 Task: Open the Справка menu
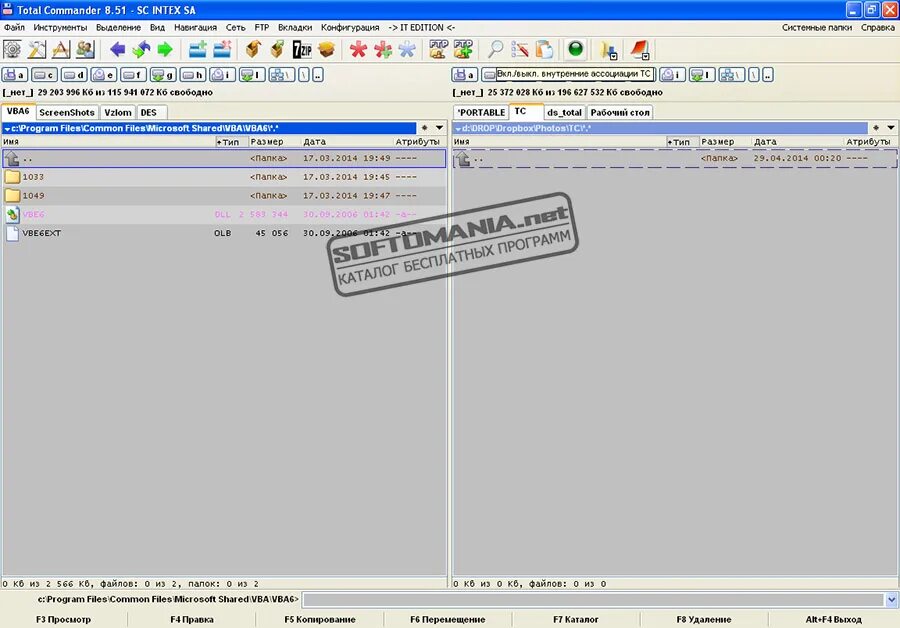(x=878, y=27)
